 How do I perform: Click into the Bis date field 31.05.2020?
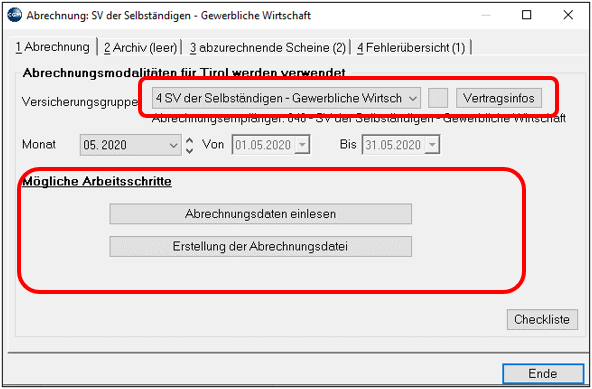(393, 145)
